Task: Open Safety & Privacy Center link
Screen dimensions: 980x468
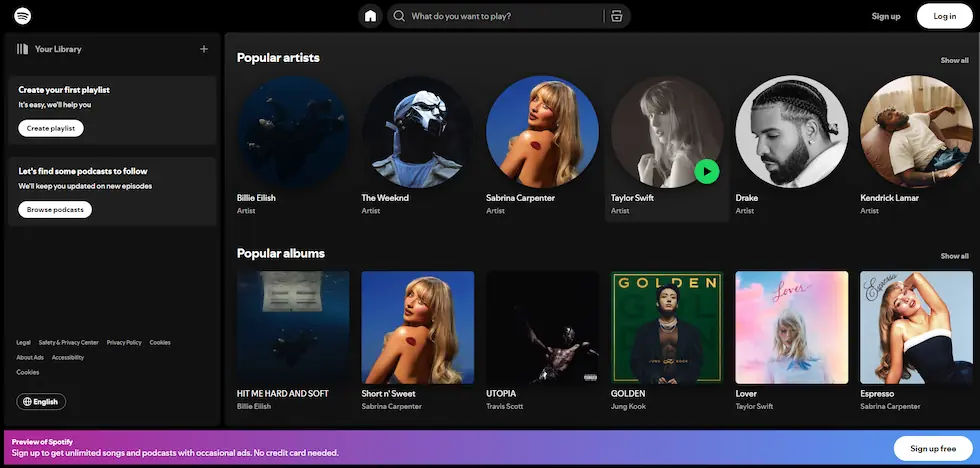Action: coord(69,342)
